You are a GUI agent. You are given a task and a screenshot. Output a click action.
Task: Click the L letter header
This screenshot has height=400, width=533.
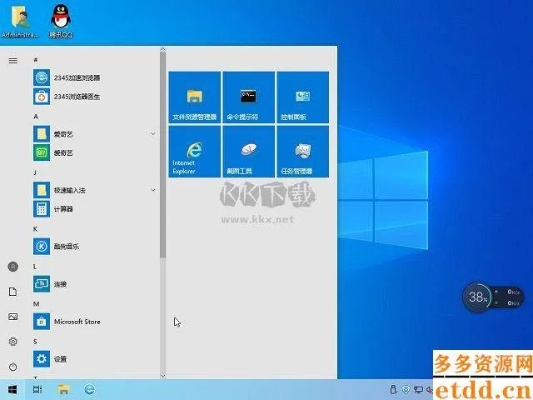35,266
